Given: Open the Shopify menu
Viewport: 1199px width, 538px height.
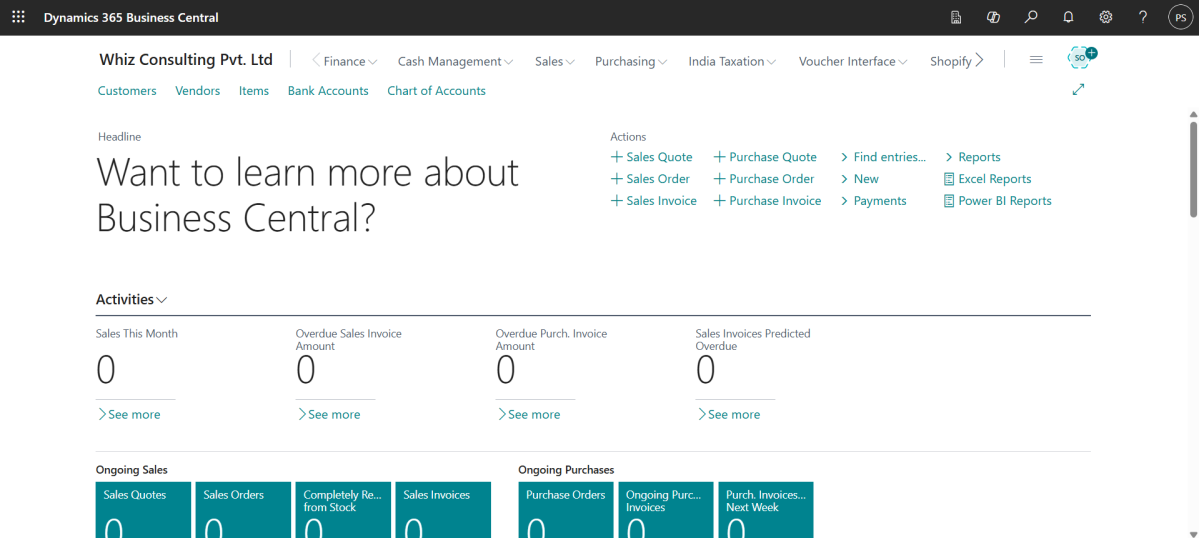Looking at the screenshot, I should coord(950,61).
